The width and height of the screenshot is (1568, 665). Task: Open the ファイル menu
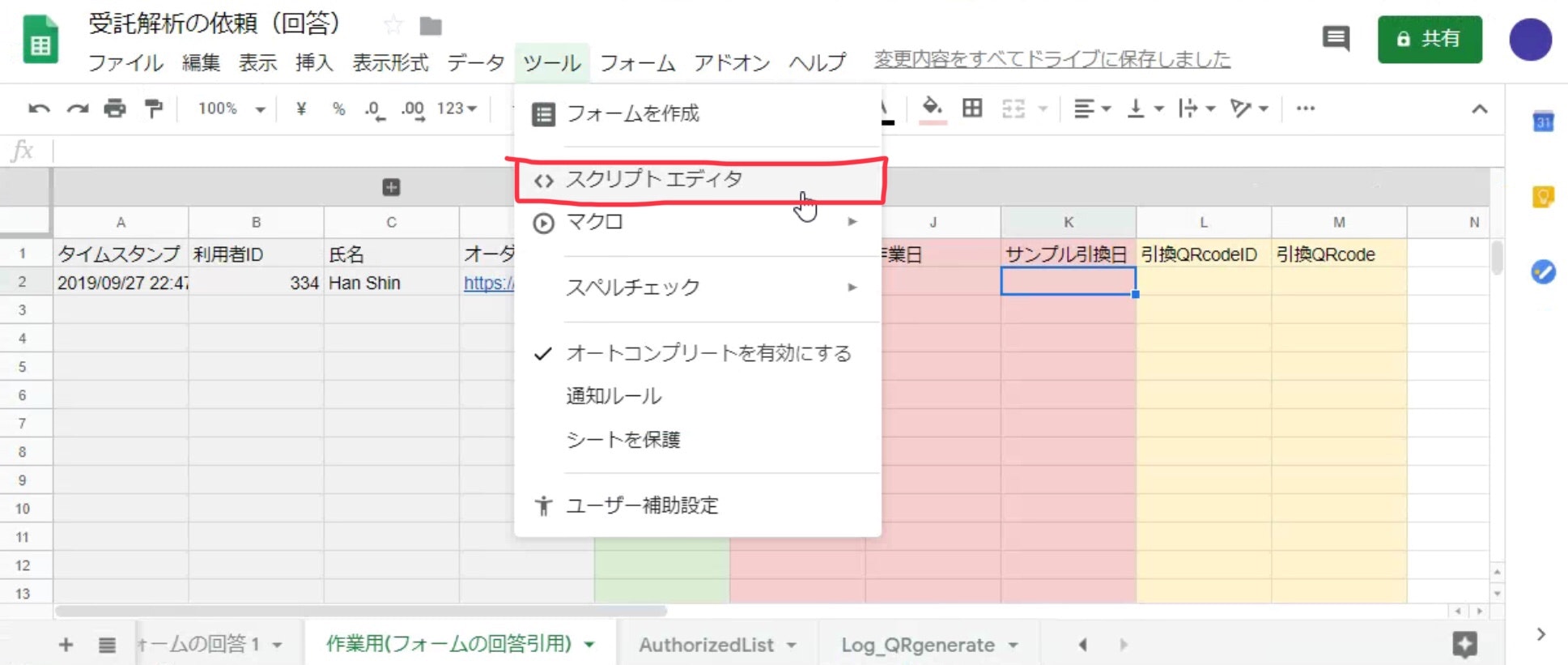tap(125, 62)
